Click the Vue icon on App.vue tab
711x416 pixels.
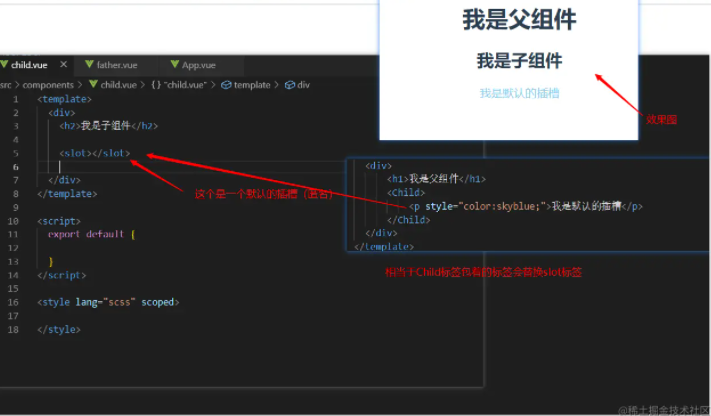point(175,64)
